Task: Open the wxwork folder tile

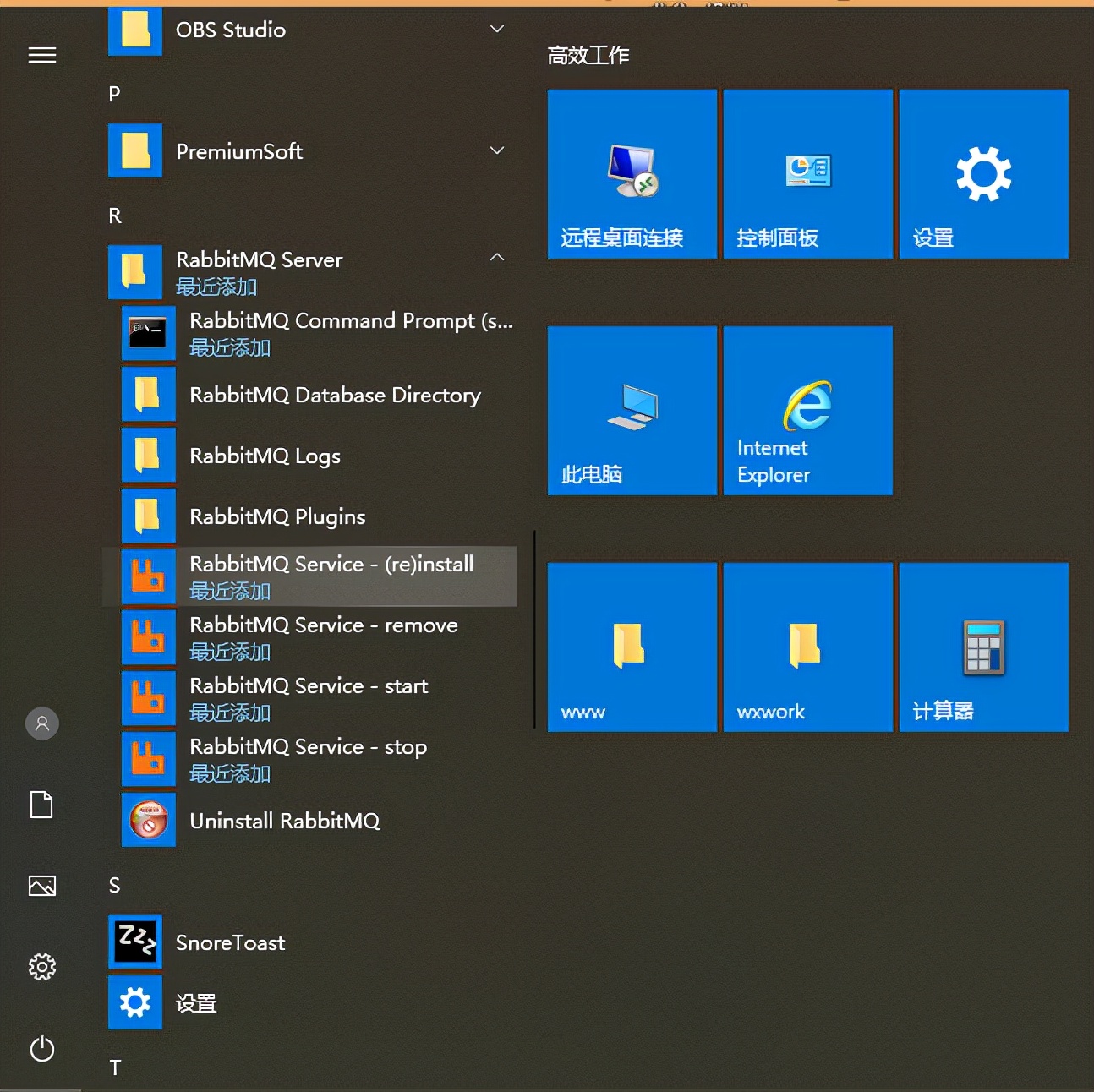Action: coord(808,647)
